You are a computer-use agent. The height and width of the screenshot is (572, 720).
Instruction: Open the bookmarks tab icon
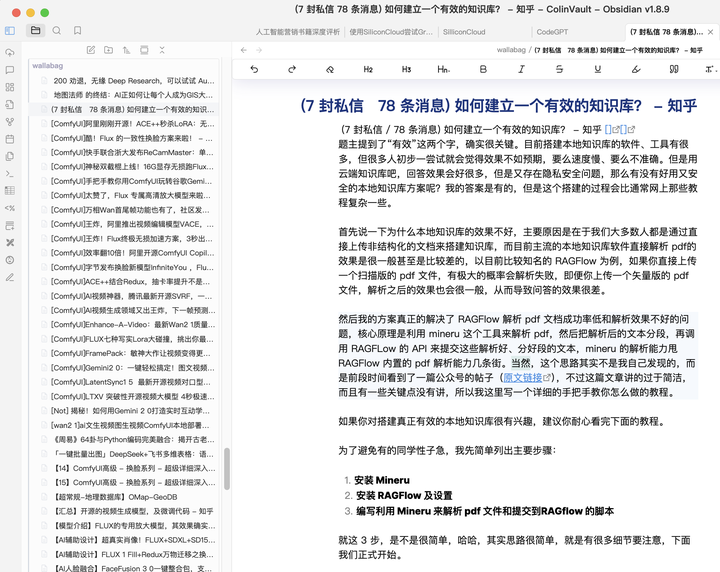78,31
